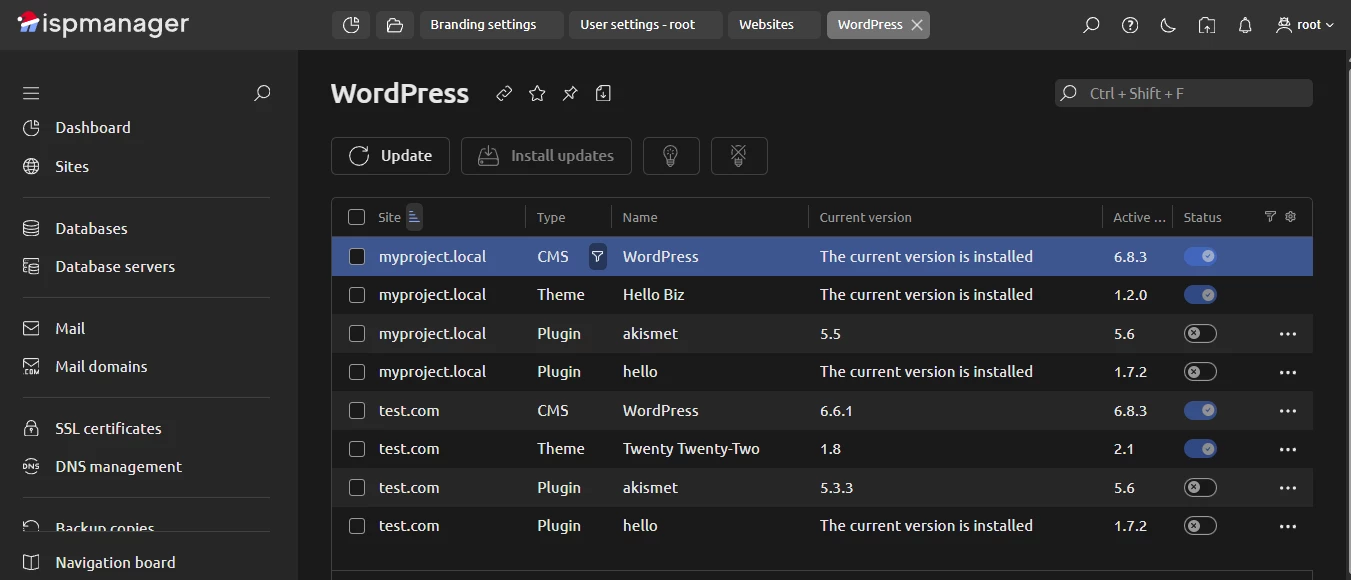
Task: Click the Update button
Action: 390,155
